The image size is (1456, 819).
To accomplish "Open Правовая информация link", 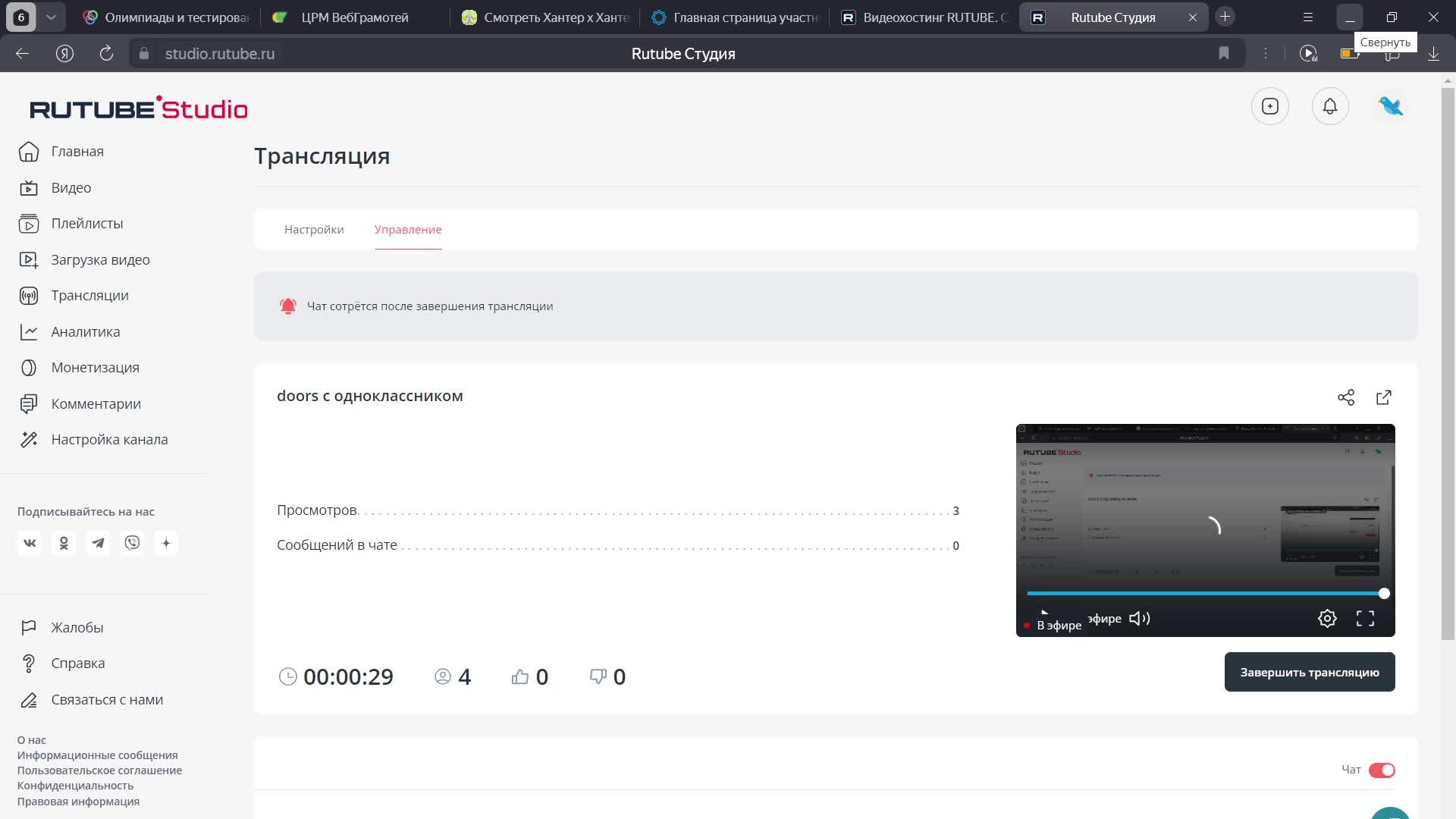I will pyautogui.click(x=78, y=802).
